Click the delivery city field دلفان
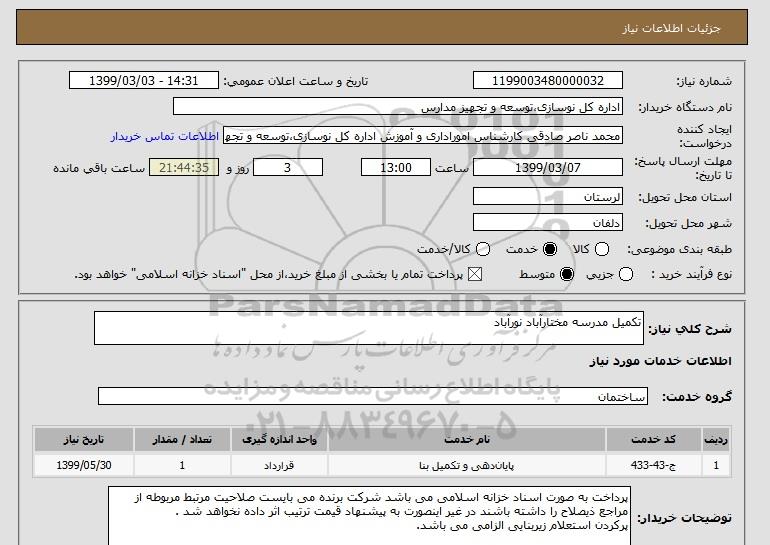 click(x=548, y=223)
